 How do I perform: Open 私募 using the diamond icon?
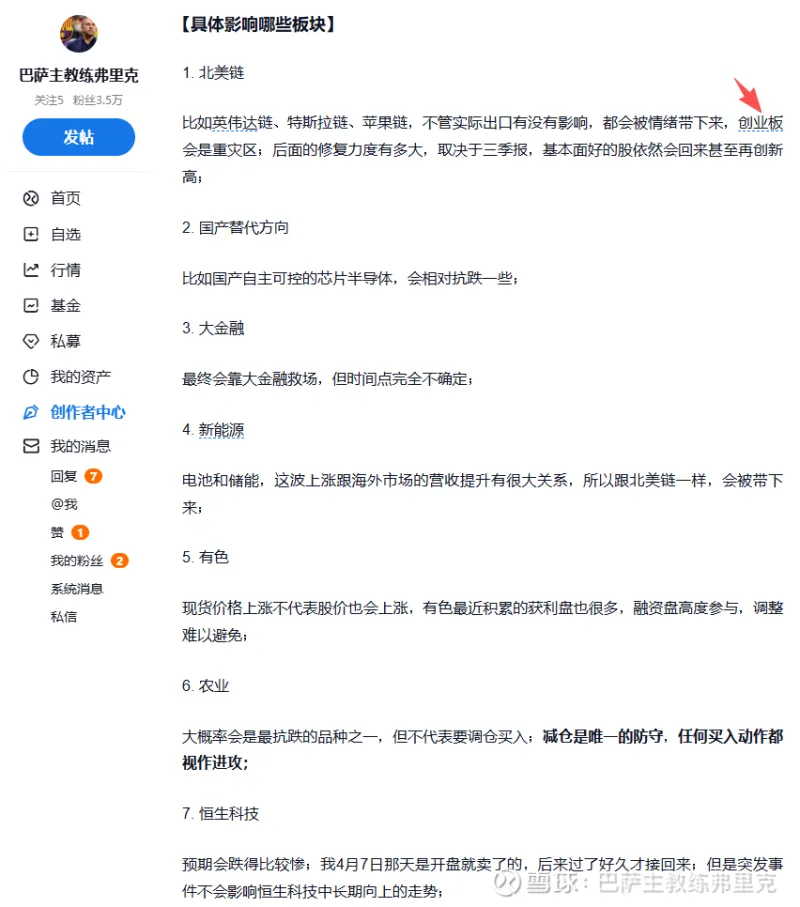(x=31, y=341)
